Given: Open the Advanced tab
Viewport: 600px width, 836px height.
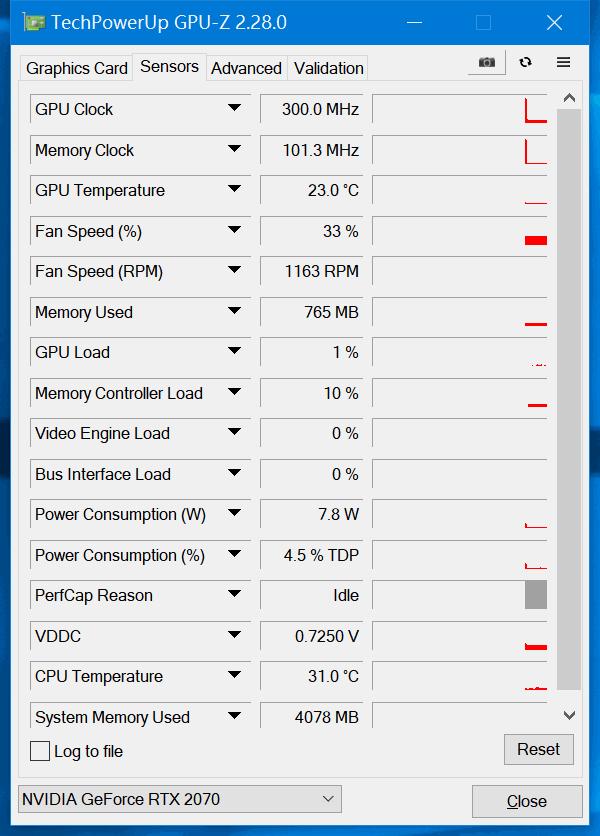Looking at the screenshot, I should [x=246, y=68].
